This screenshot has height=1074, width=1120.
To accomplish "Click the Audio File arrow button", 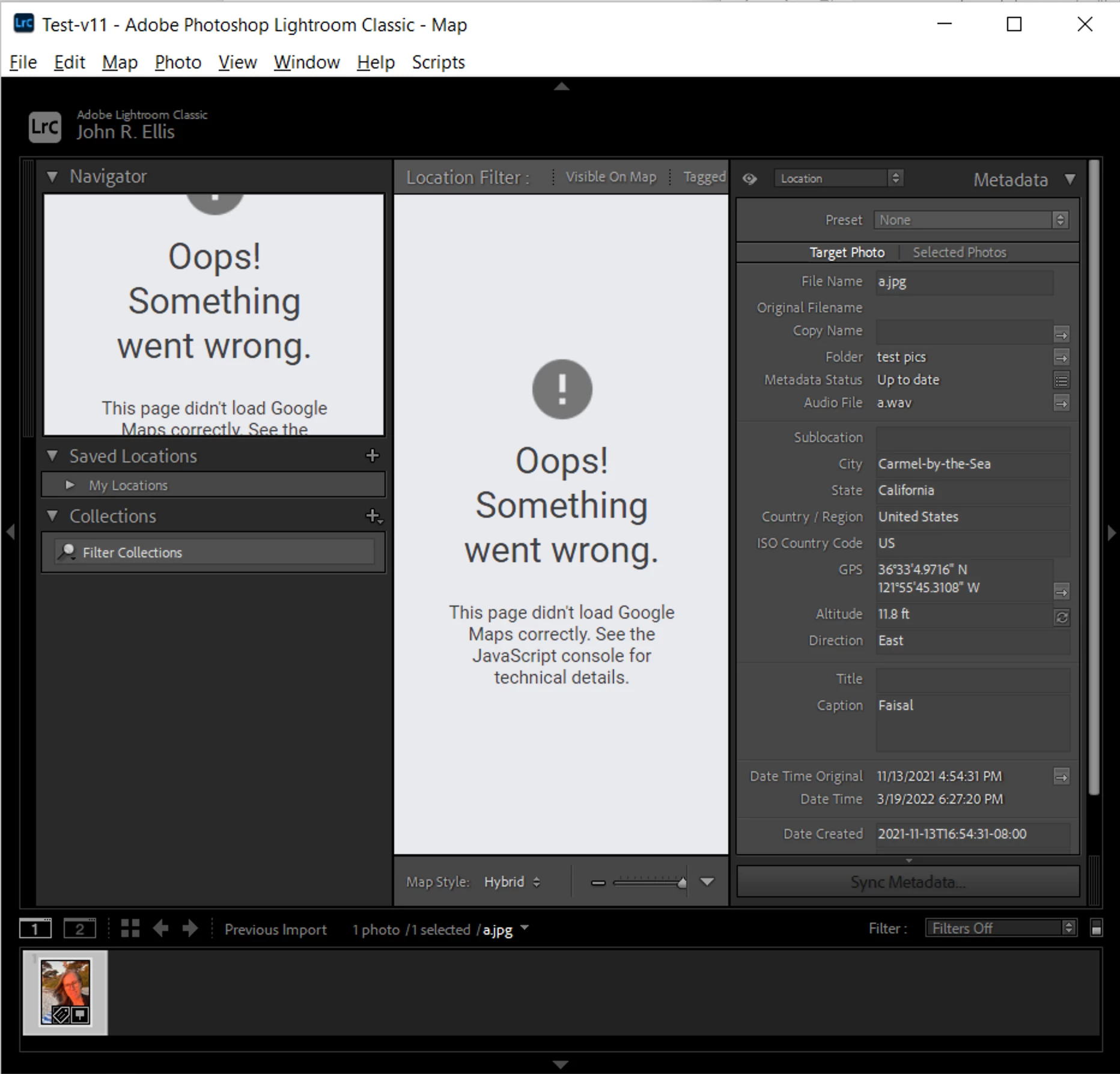I will point(1062,403).
